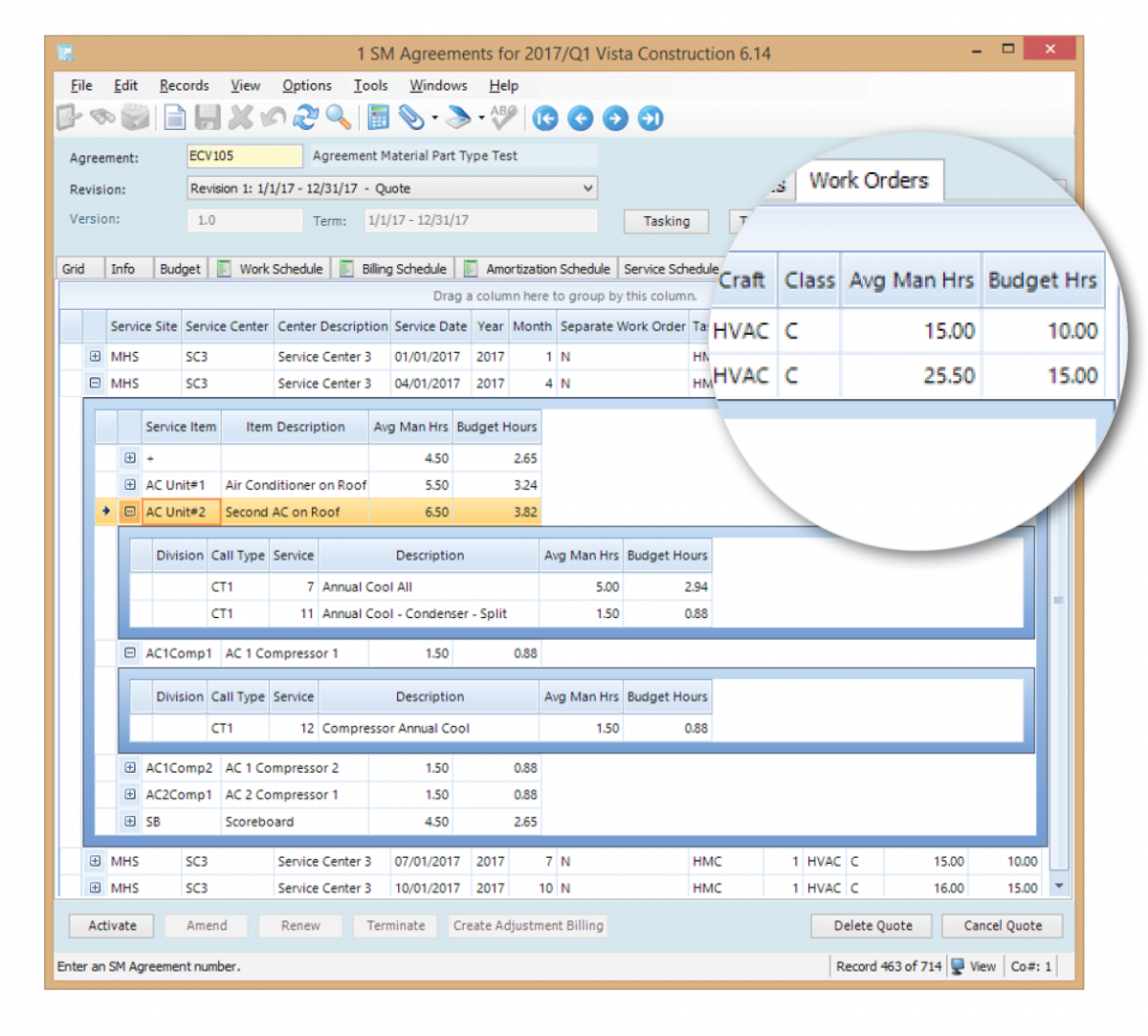Go to the next record arrow icon
Viewport: 1148px width, 1036px height.
point(616,119)
